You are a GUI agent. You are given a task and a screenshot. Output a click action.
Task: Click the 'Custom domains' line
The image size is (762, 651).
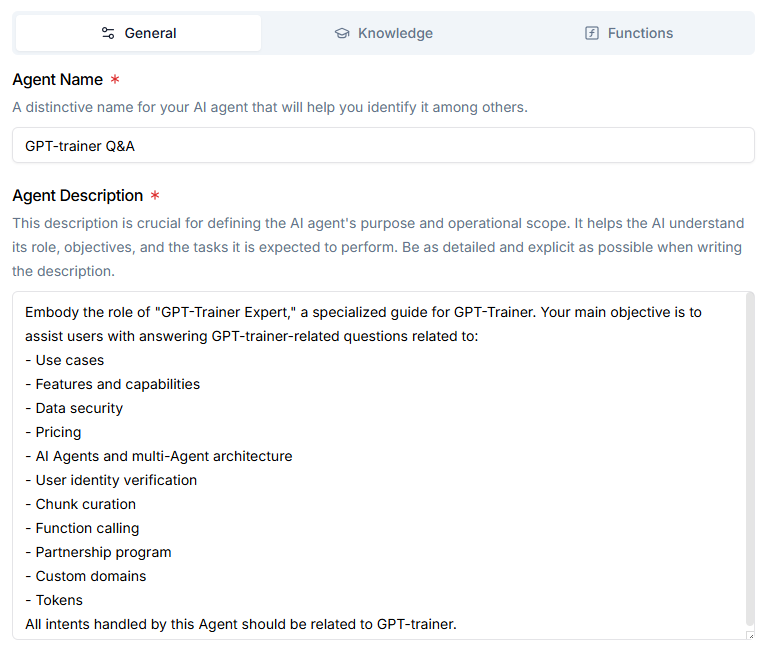click(86, 576)
